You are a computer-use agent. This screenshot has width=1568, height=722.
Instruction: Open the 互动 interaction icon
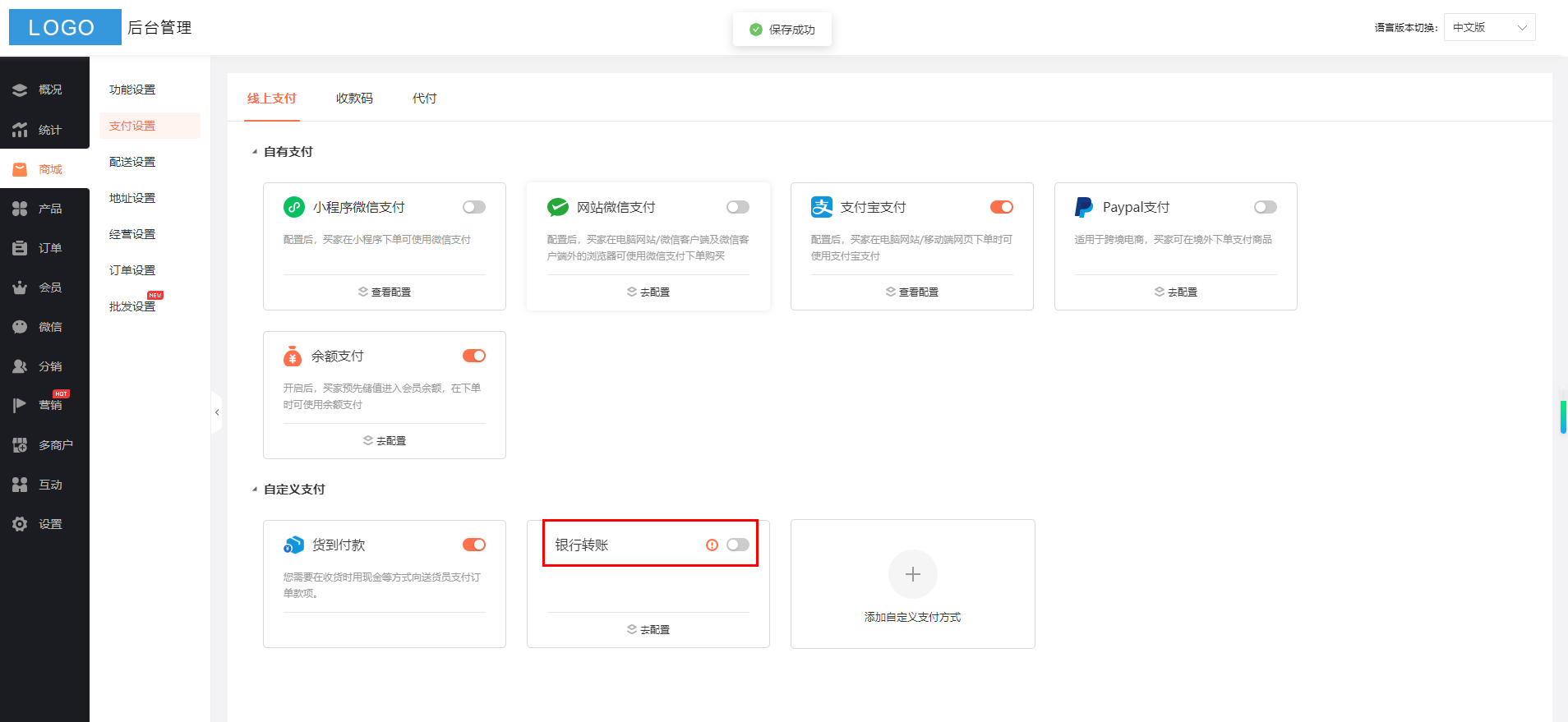20,485
